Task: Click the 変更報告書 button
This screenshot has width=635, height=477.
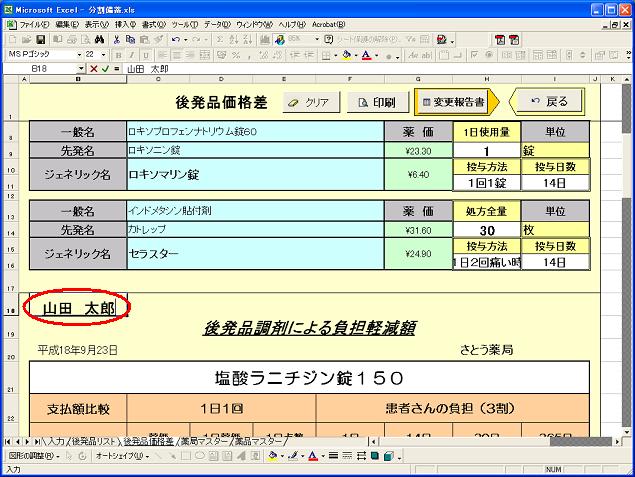Action: (456, 102)
